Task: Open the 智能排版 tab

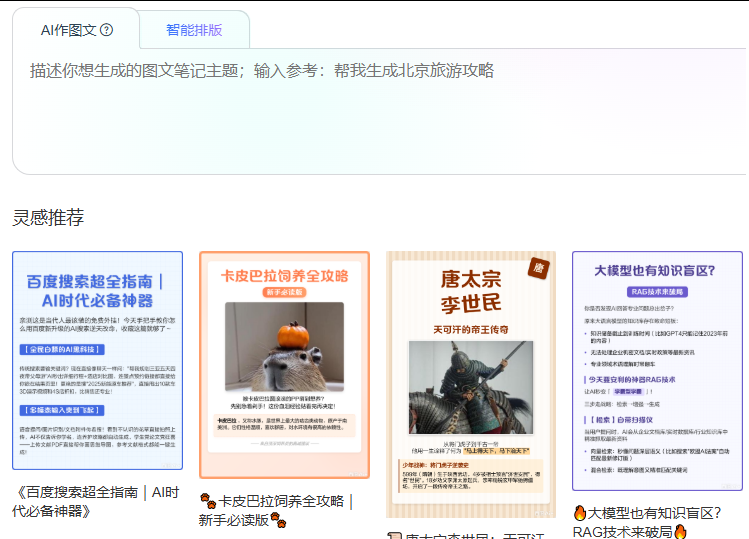Action: [x=194, y=30]
